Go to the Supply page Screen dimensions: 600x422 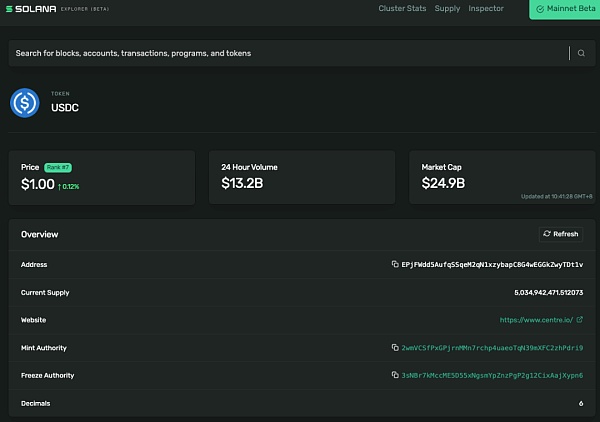447,9
